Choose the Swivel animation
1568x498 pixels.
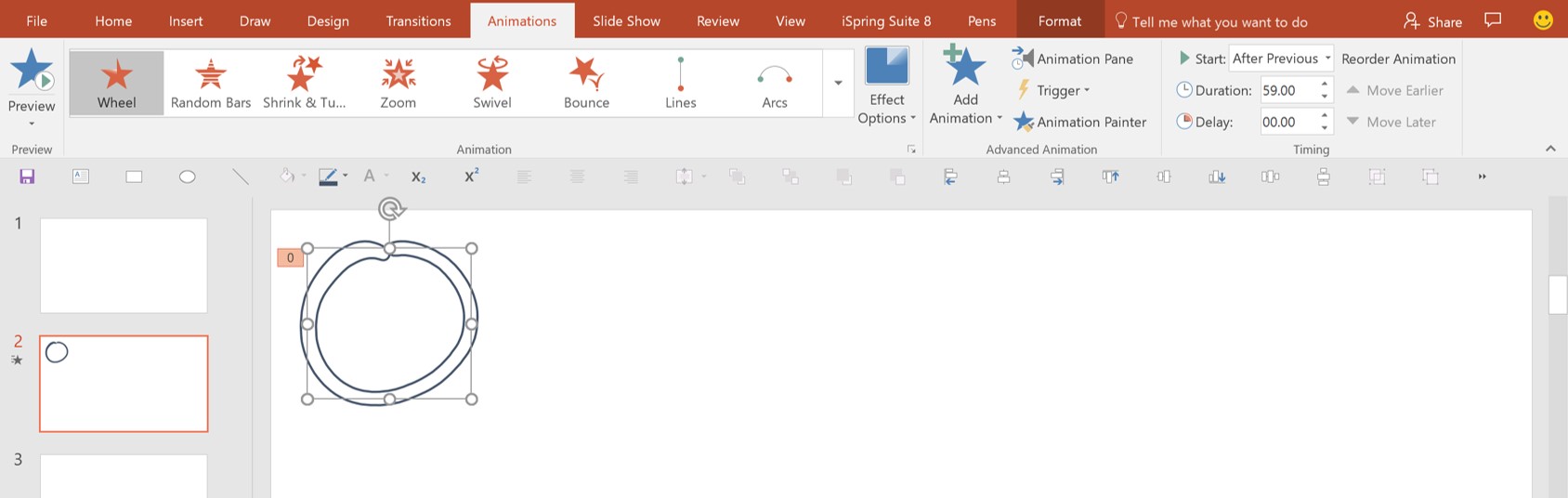492,84
